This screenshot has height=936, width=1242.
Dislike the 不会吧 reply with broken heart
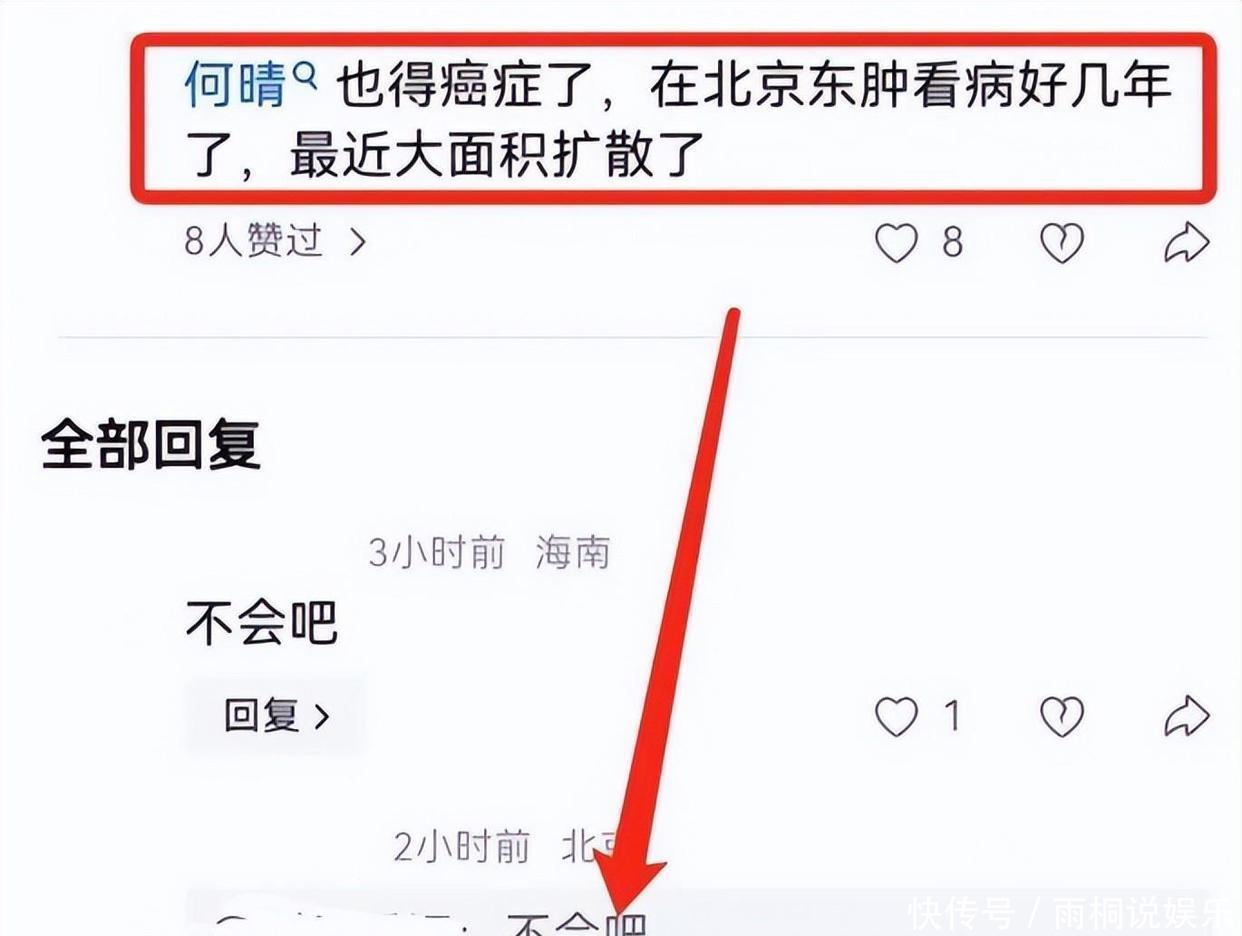[x=1062, y=716]
